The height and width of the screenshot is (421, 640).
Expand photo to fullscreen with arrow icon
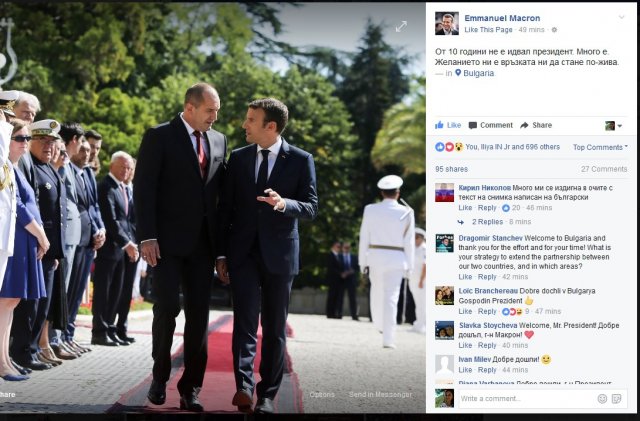pyautogui.click(x=401, y=27)
